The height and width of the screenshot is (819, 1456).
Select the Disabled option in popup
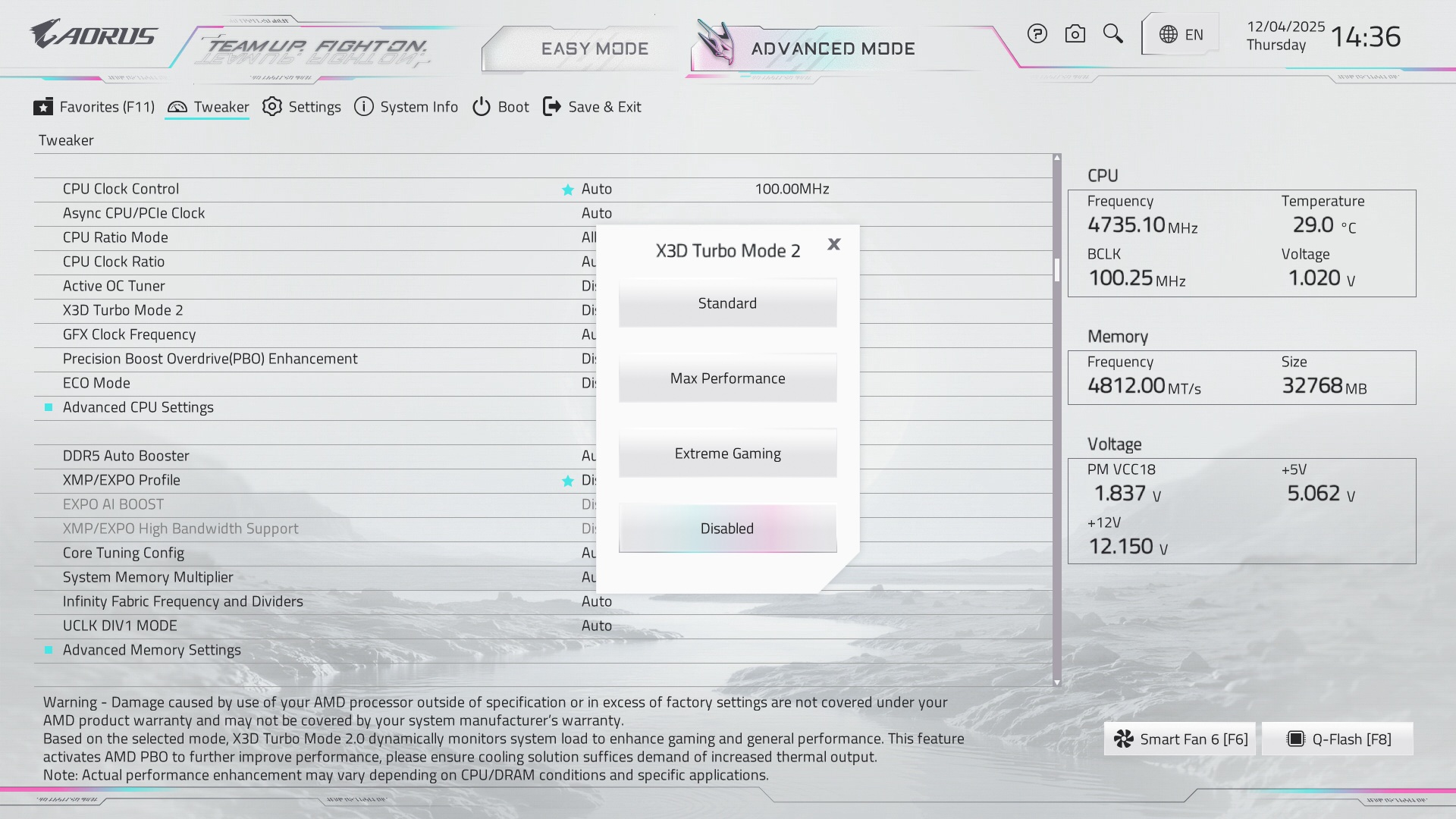click(x=727, y=529)
